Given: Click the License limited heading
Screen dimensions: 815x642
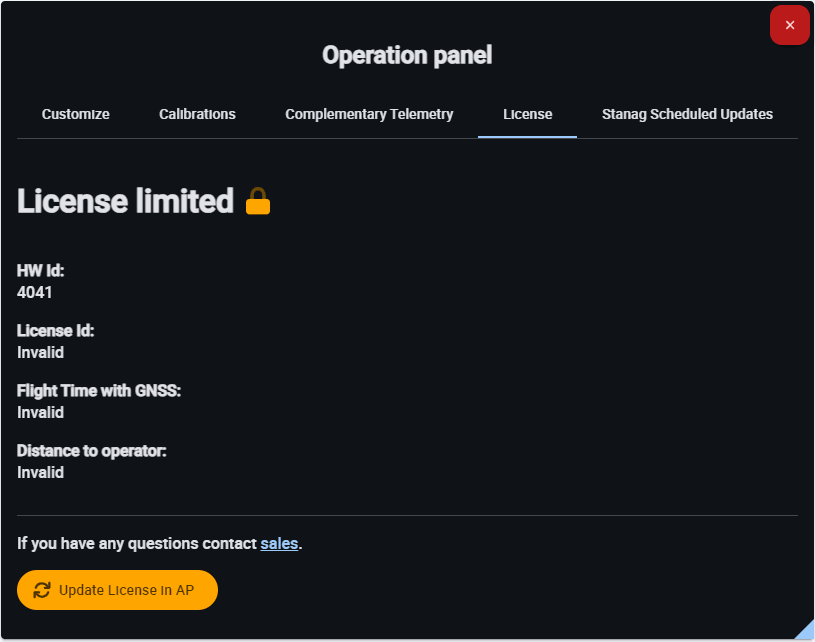Looking at the screenshot, I should point(125,201).
